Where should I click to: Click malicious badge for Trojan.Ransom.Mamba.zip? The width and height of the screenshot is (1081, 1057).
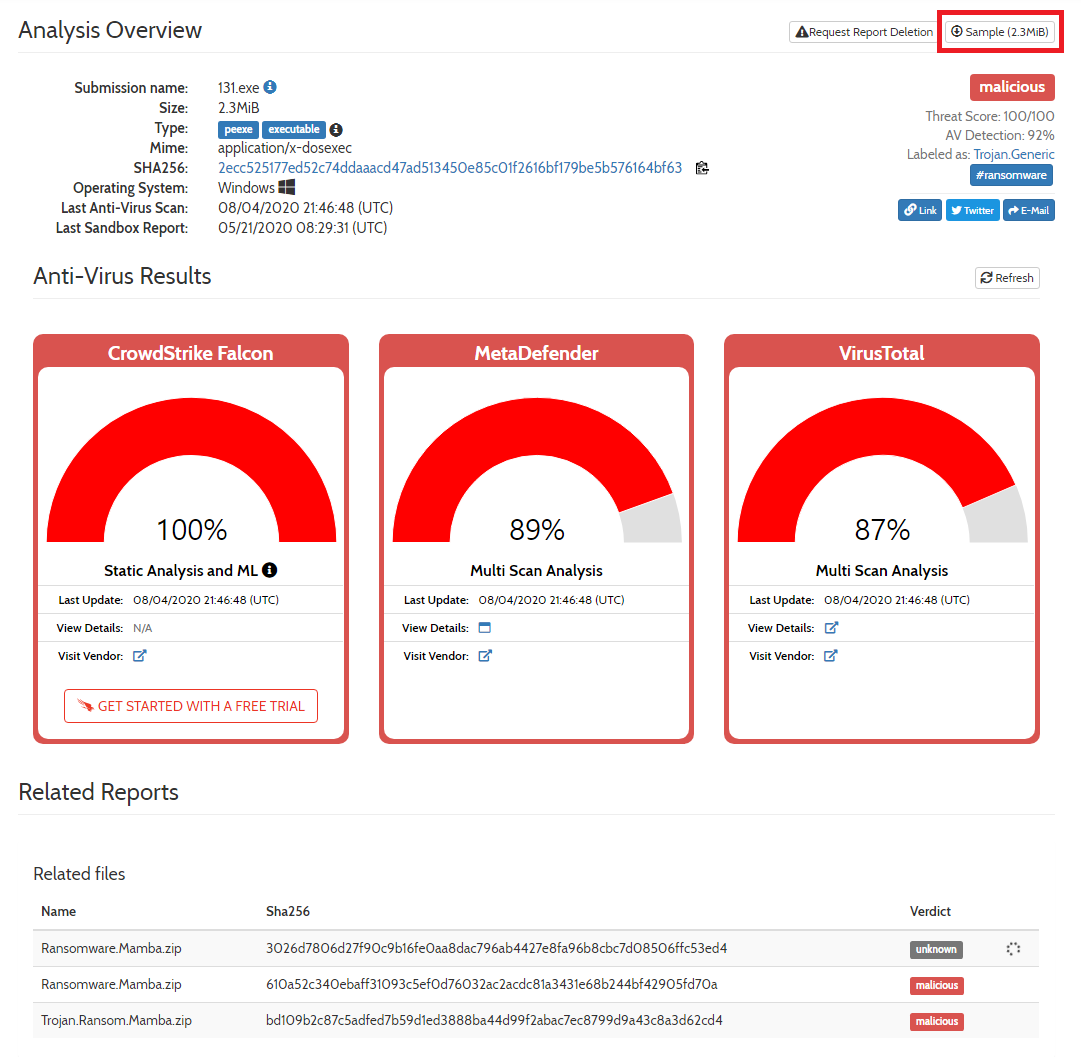point(936,1021)
